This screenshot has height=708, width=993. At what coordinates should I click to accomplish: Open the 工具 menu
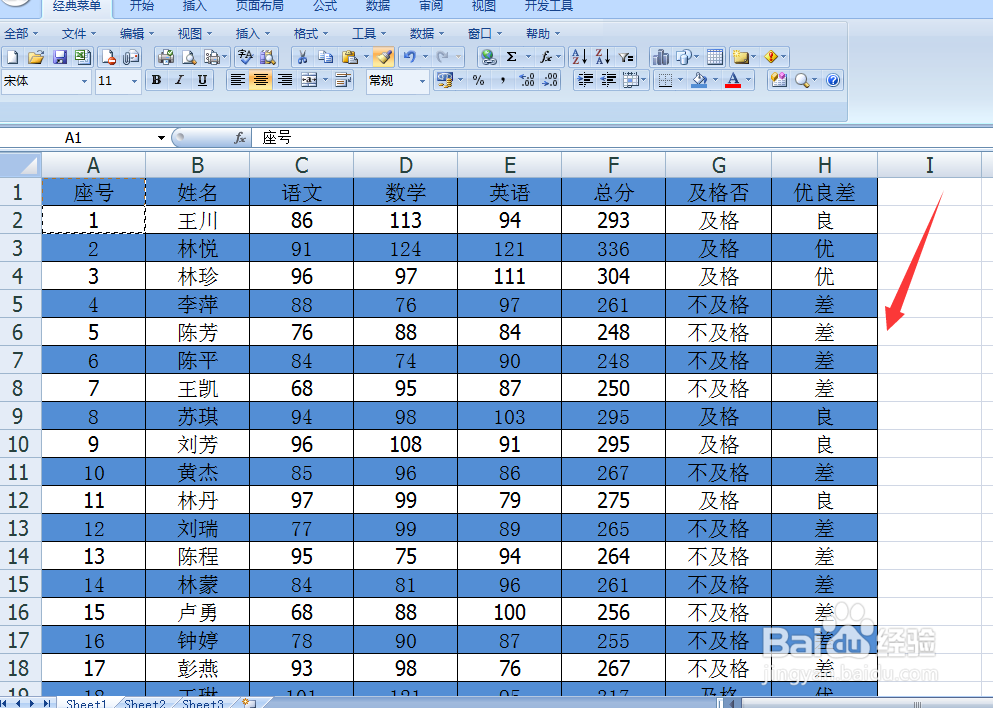(x=369, y=34)
